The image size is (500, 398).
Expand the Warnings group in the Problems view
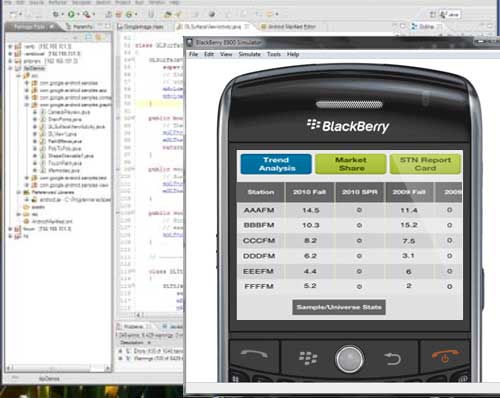121,358
